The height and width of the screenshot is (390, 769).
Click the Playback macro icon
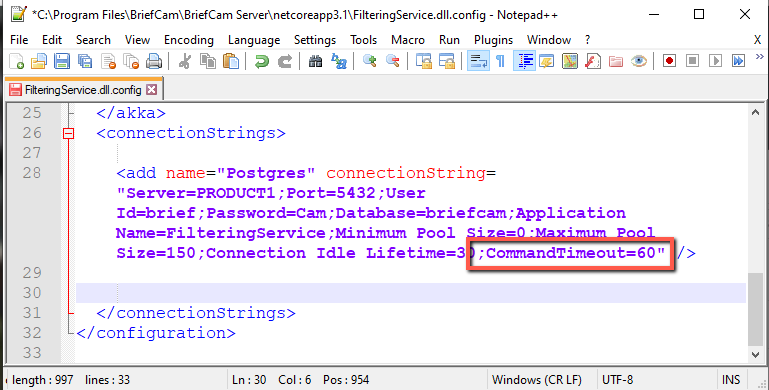click(716, 61)
